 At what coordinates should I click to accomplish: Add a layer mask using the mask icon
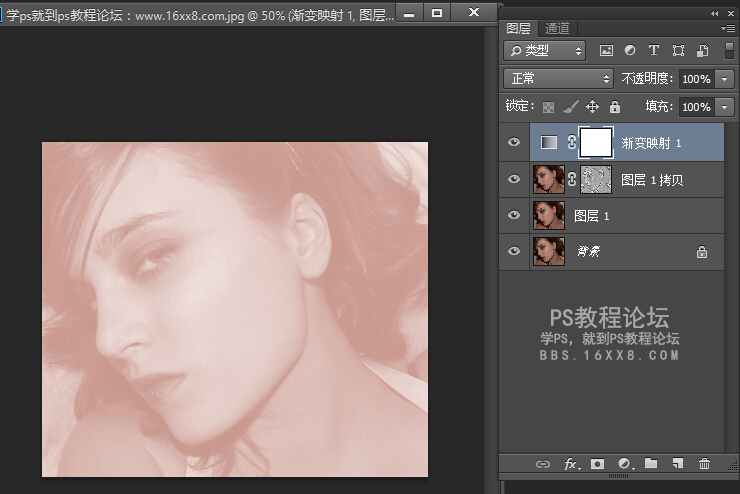pyautogui.click(x=598, y=464)
